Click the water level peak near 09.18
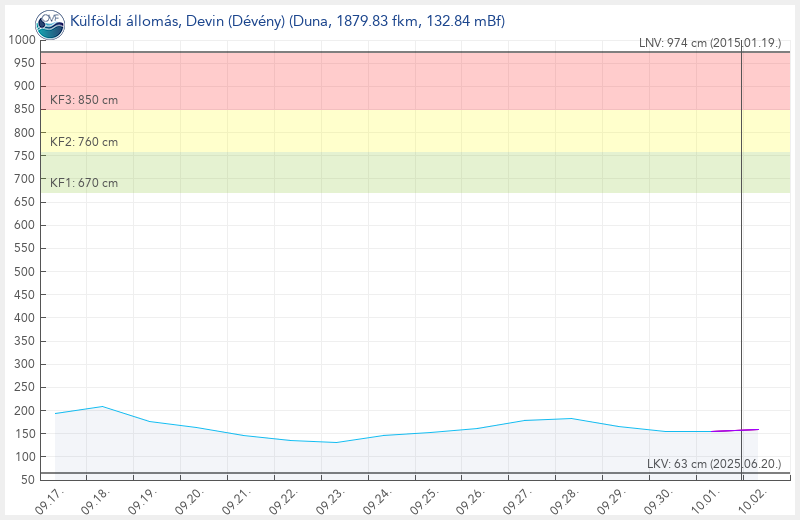Viewport: 800px width, 520px height. [102, 407]
